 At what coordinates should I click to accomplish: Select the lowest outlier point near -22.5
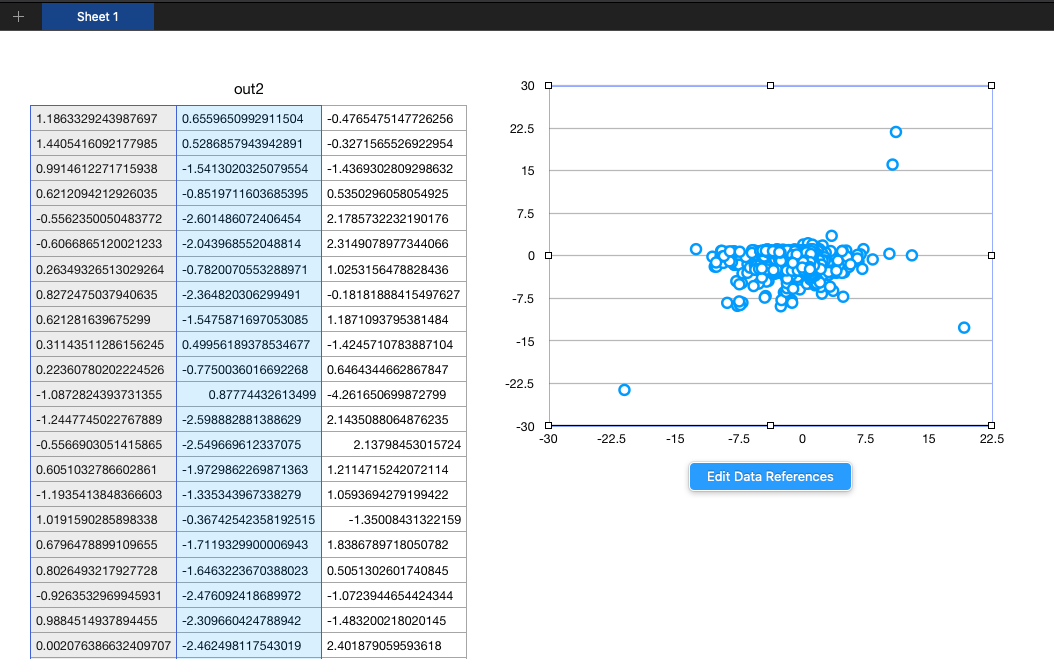click(624, 390)
